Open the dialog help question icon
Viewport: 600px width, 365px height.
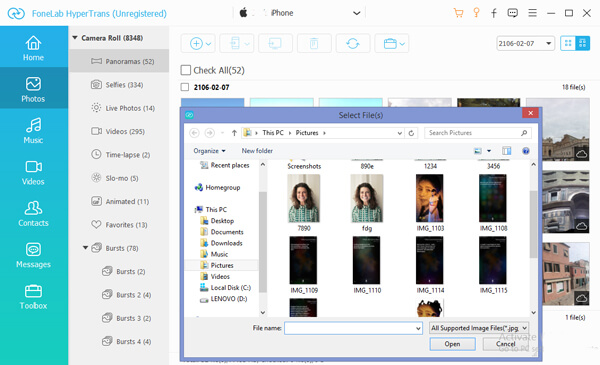pyautogui.click(x=526, y=151)
